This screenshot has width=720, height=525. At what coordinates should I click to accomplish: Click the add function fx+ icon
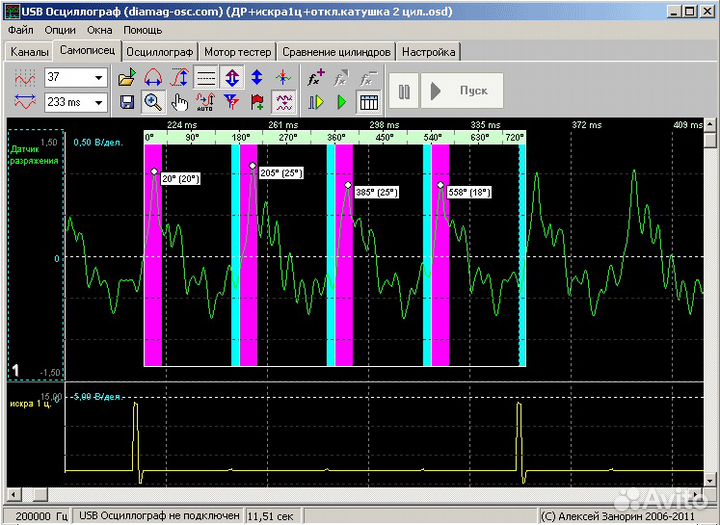[x=317, y=77]
